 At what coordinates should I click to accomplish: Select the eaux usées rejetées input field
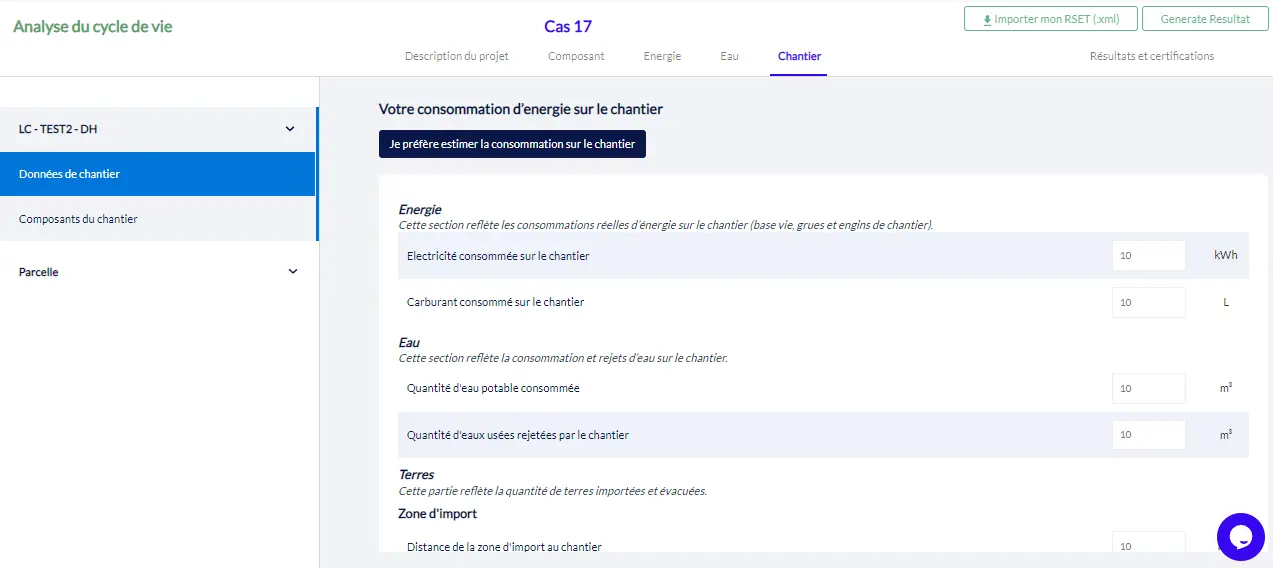pyautogui.click(x=1148, y=434)
